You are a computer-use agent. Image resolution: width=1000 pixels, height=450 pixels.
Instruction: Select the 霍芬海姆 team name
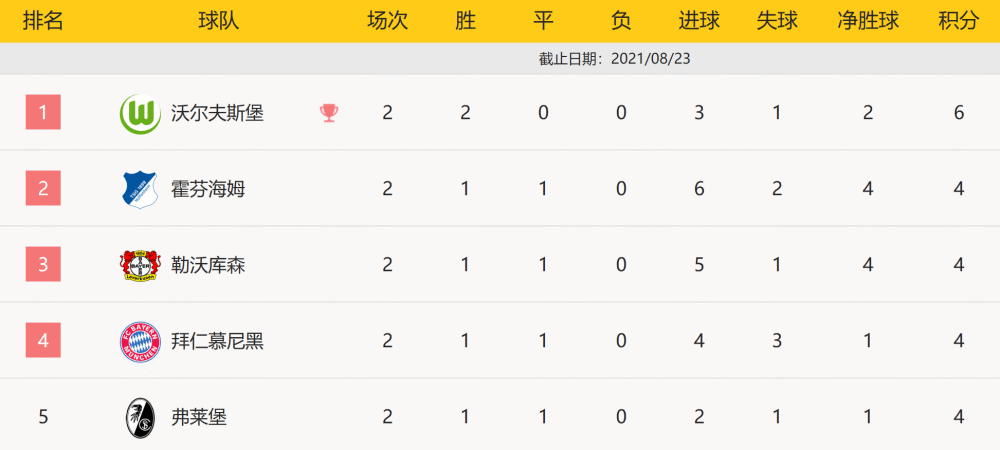point(208,189)
